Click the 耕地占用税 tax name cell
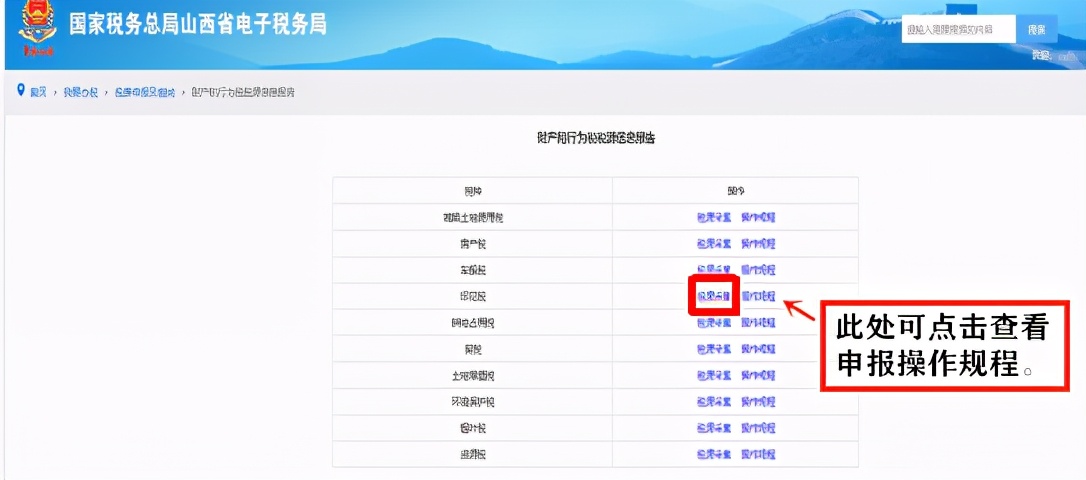The width and height of the screenshot is (1086, 480). click(472, 322)
